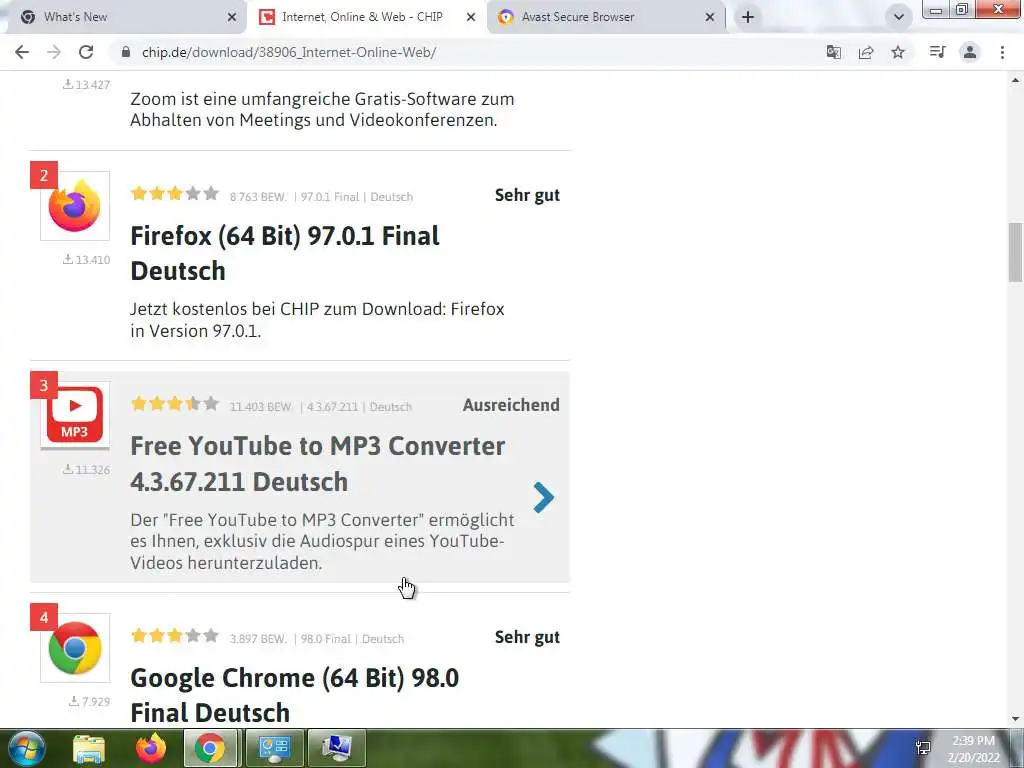Click the rank 4 badge
The image size is (1024, 768).
click(x=44, y=617)
